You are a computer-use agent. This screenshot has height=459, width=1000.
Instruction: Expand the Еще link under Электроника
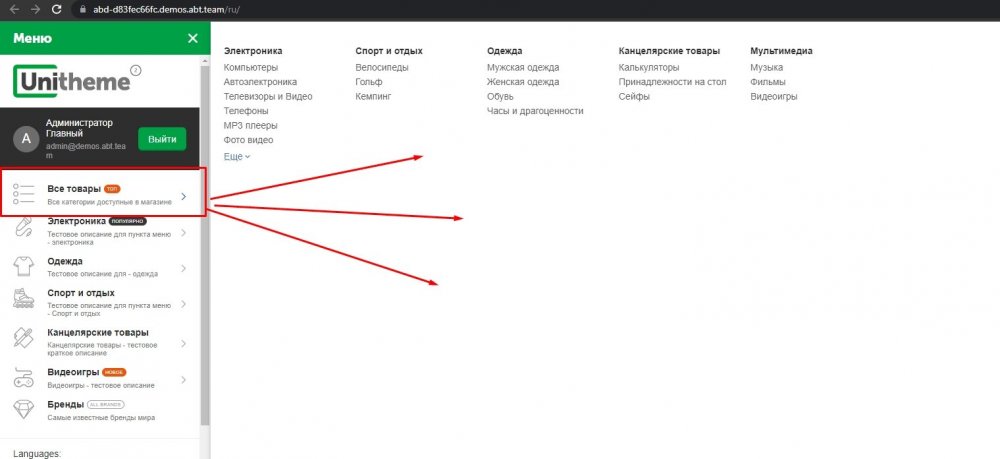pos(237,157)
